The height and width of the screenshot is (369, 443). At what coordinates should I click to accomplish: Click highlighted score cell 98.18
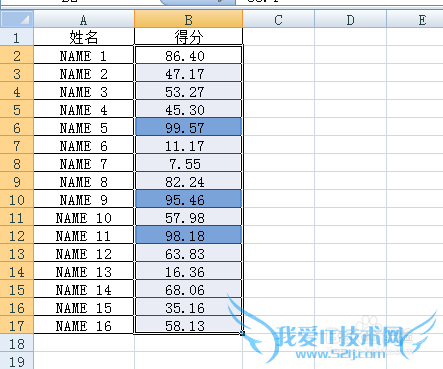188,235
